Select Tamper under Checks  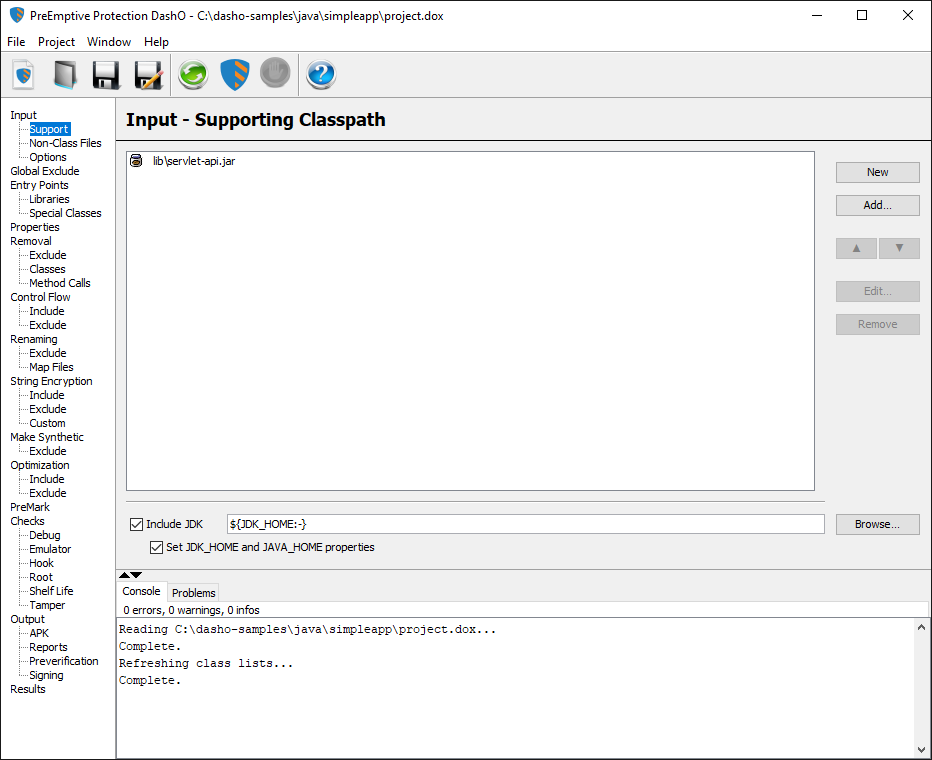click(x=48, y=605)
